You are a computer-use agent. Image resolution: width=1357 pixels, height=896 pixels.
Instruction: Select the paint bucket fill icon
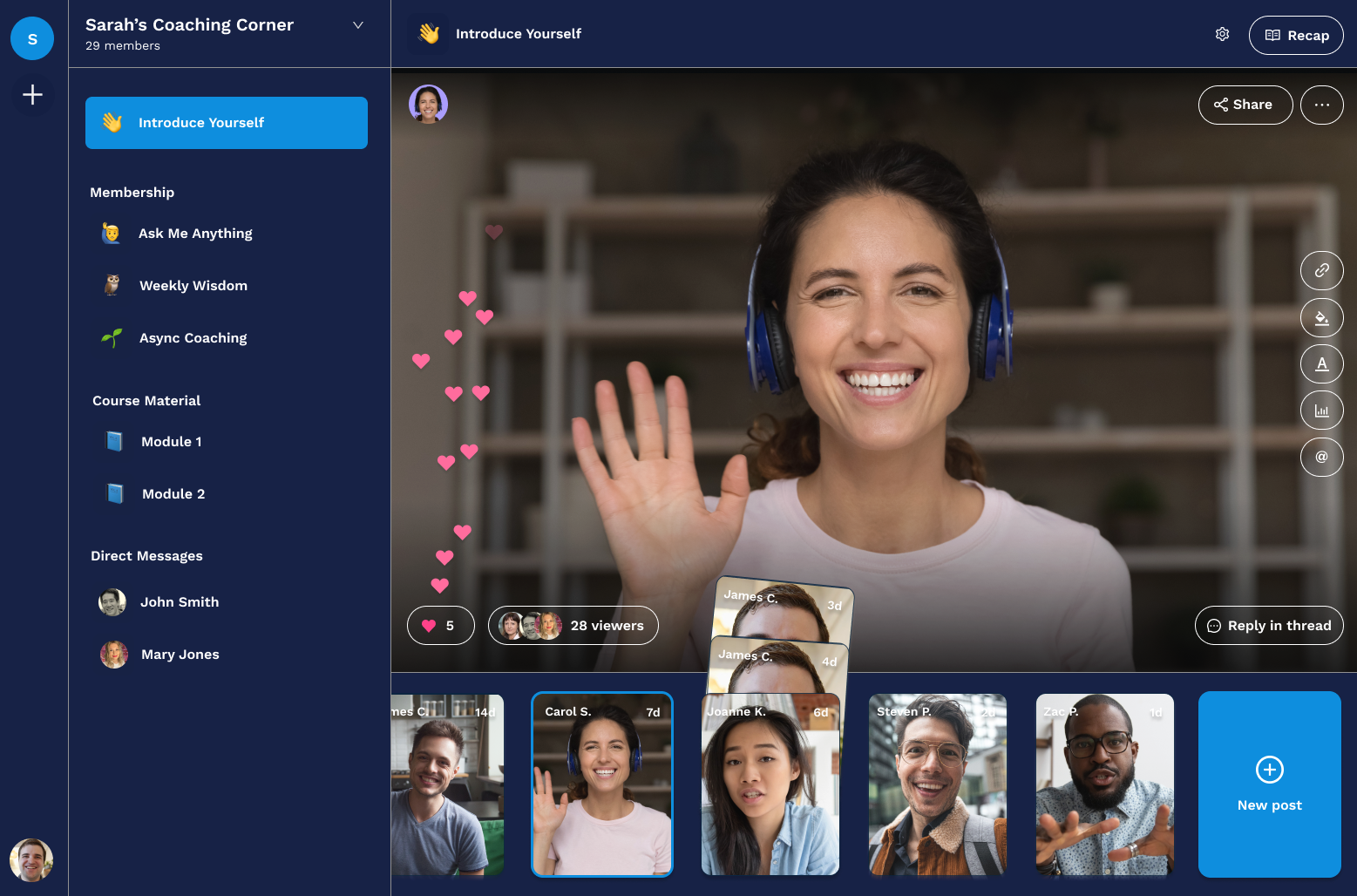pyautogui.click(x=1322, y=317)
